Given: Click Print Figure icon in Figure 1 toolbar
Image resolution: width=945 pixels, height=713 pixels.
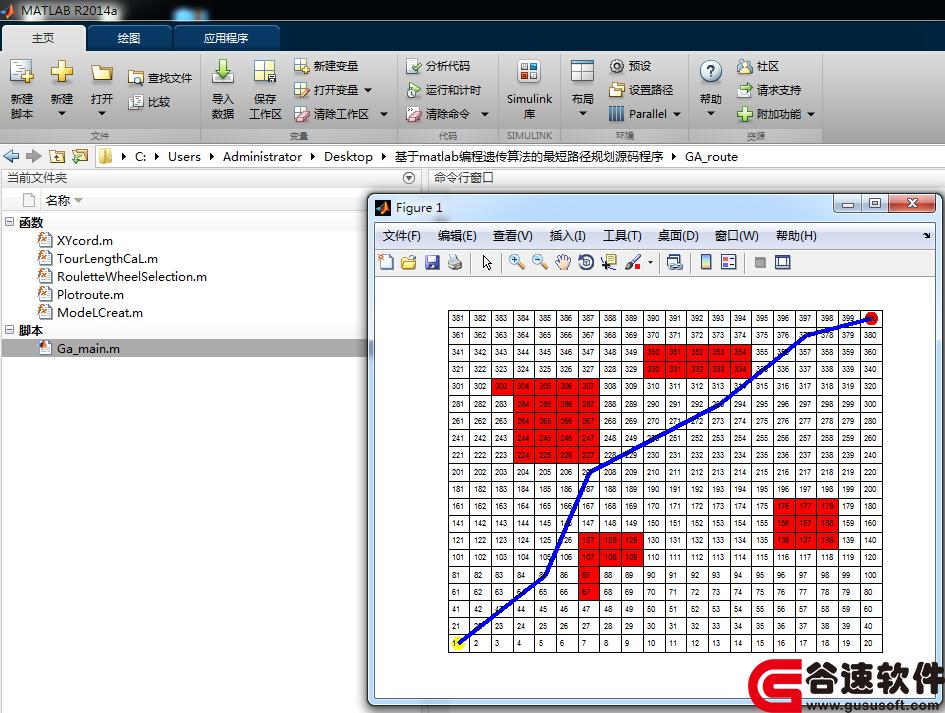Looking at the screenshot, I should [x=455, y=262].
